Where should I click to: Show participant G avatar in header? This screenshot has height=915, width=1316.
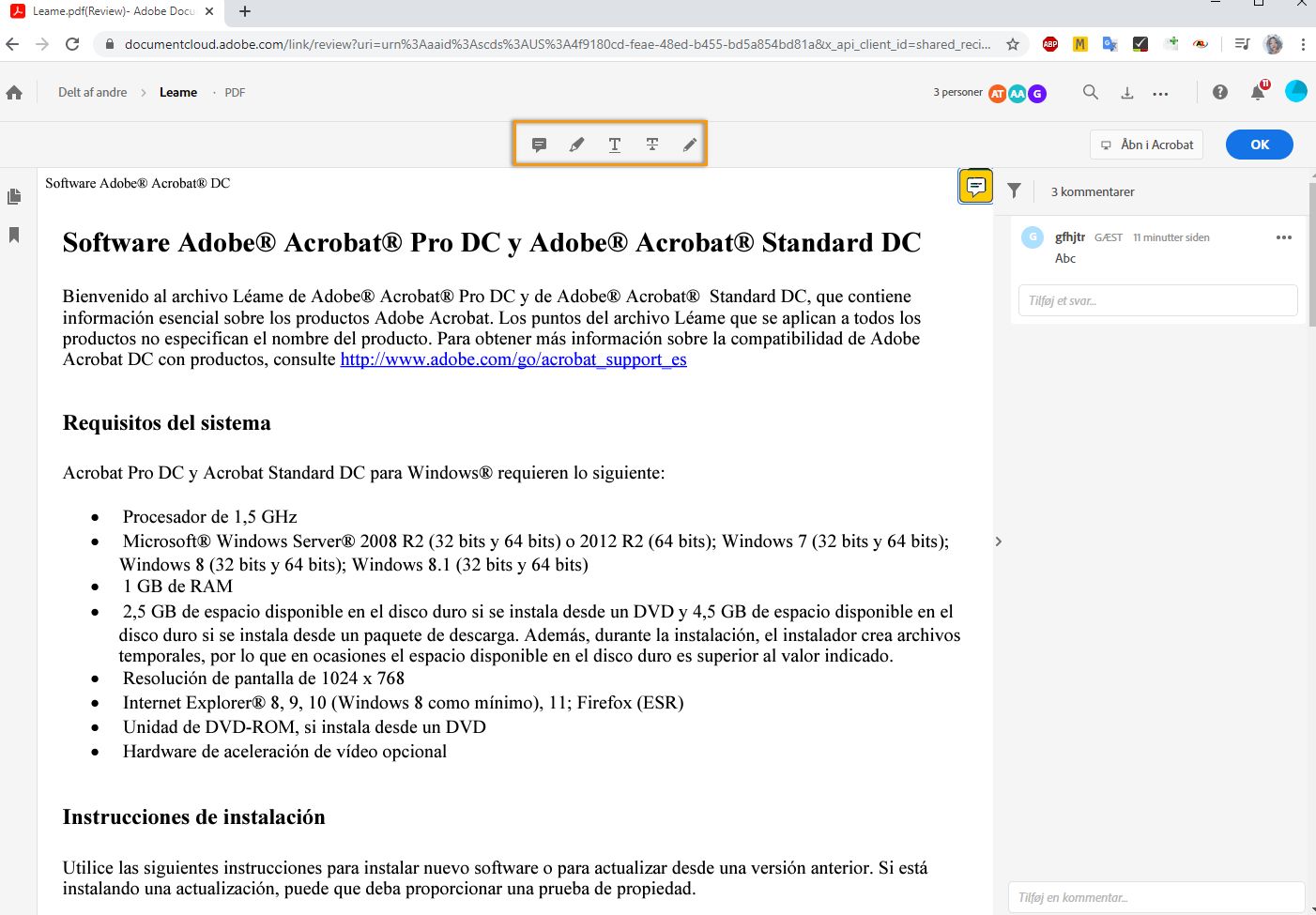1037,94
